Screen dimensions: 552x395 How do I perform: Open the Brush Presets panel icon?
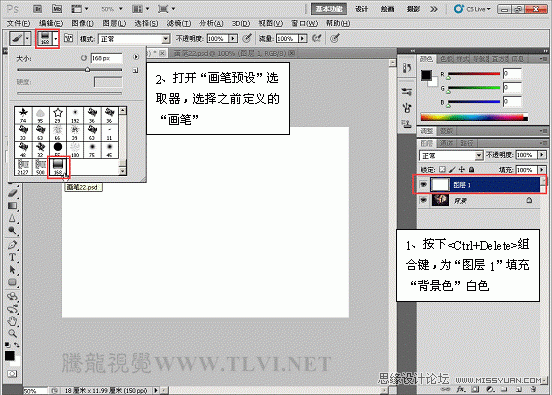pyautogui.click(x=407, y=92)
